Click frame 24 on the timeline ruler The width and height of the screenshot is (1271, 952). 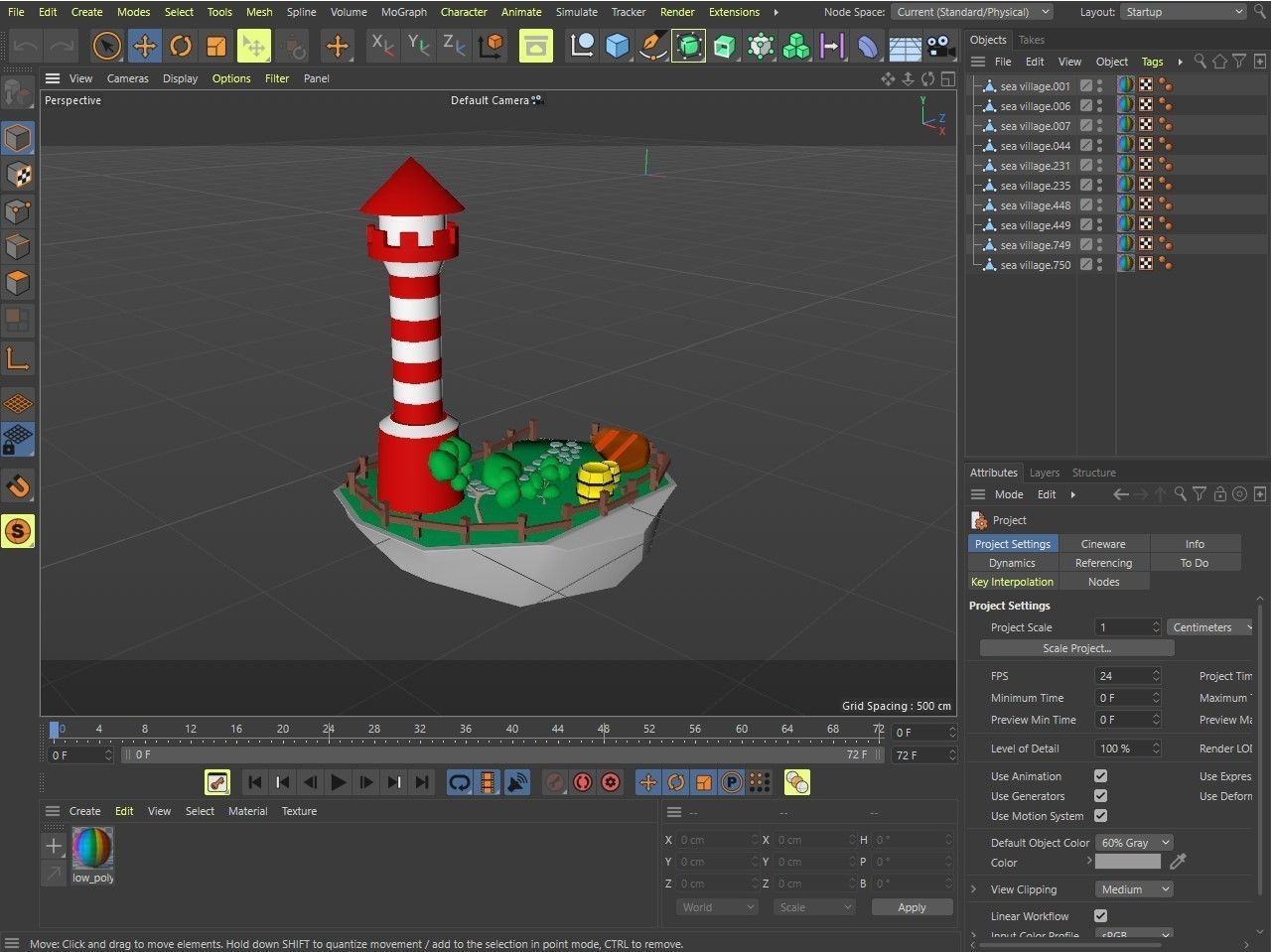pos(329,732)
